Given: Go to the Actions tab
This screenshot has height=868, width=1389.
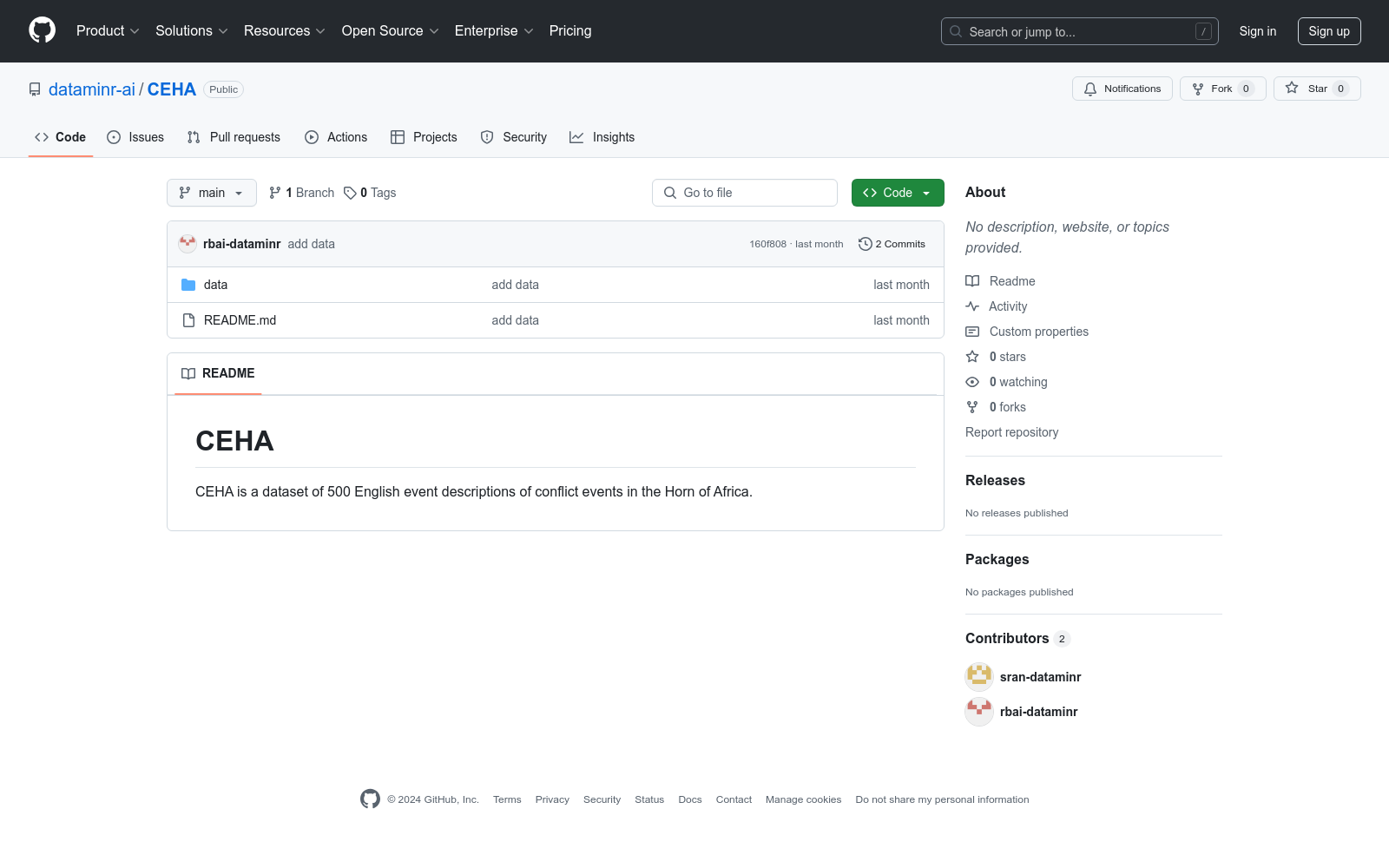Looking at the screenshot, I should [x=336, y=137].
